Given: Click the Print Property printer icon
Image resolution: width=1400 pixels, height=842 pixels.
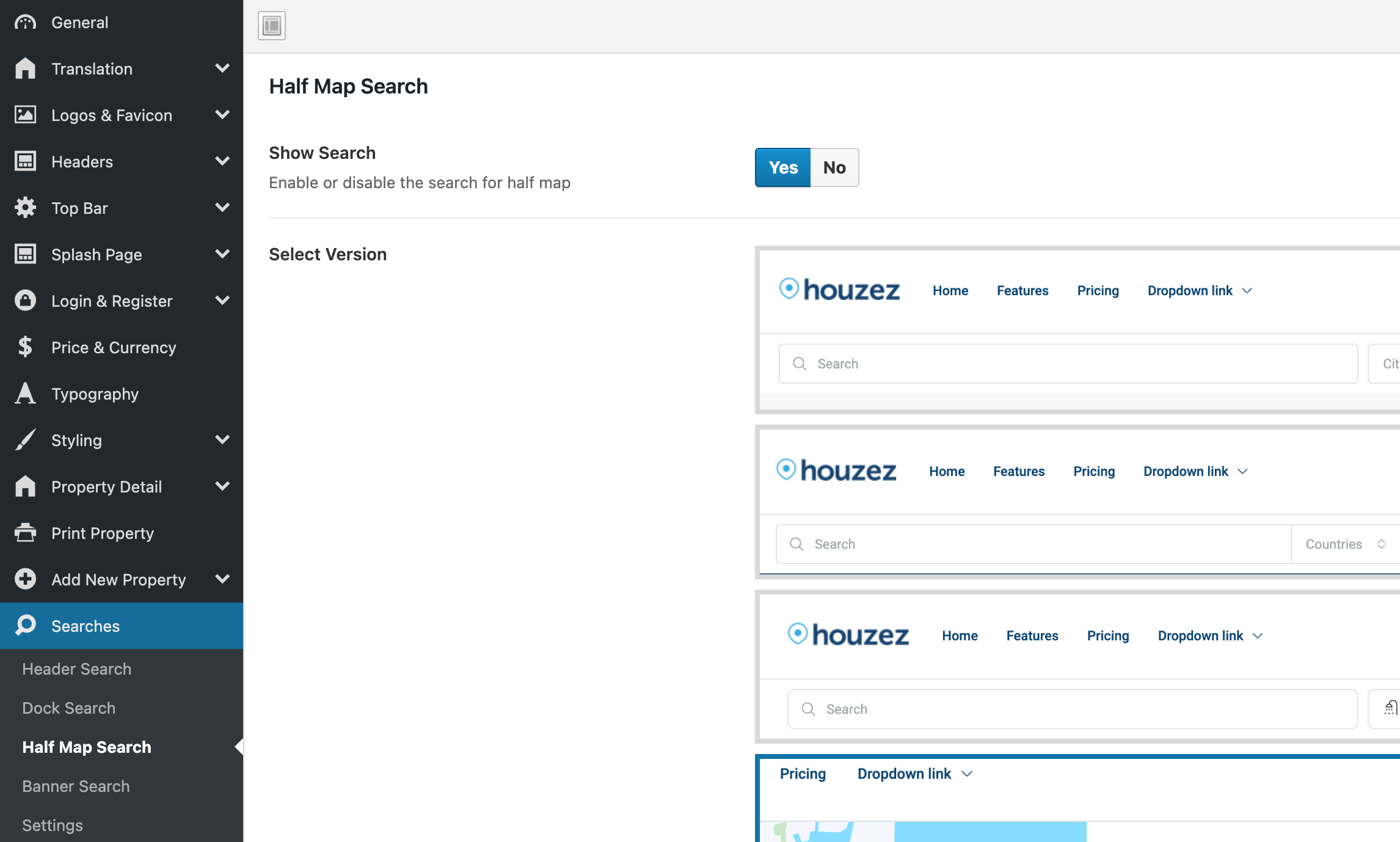Looking at the screenshot, I should coord(25,533).
